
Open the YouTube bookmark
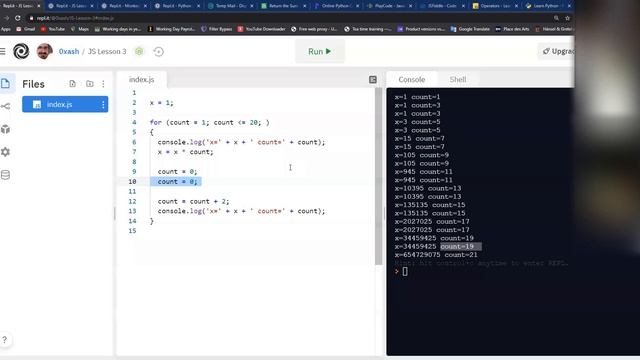coord(53,29)
